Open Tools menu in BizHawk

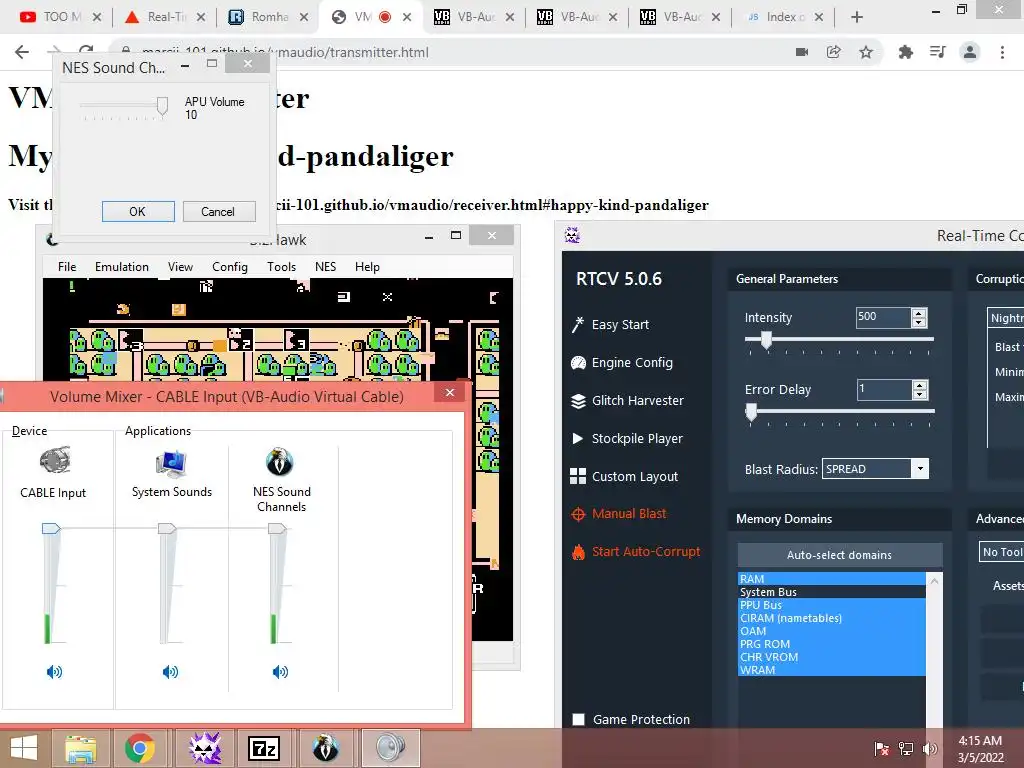(x=281, y=266)
